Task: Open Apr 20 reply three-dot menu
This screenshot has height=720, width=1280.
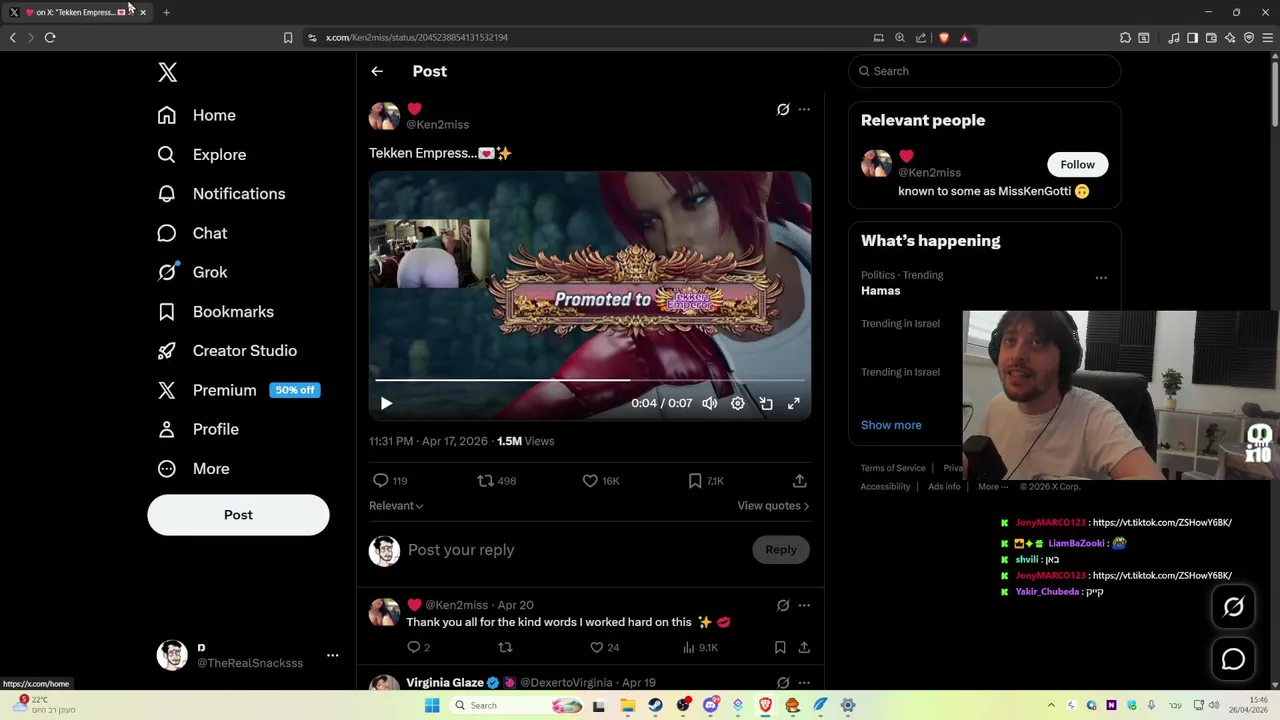Action: pos(804,605)
